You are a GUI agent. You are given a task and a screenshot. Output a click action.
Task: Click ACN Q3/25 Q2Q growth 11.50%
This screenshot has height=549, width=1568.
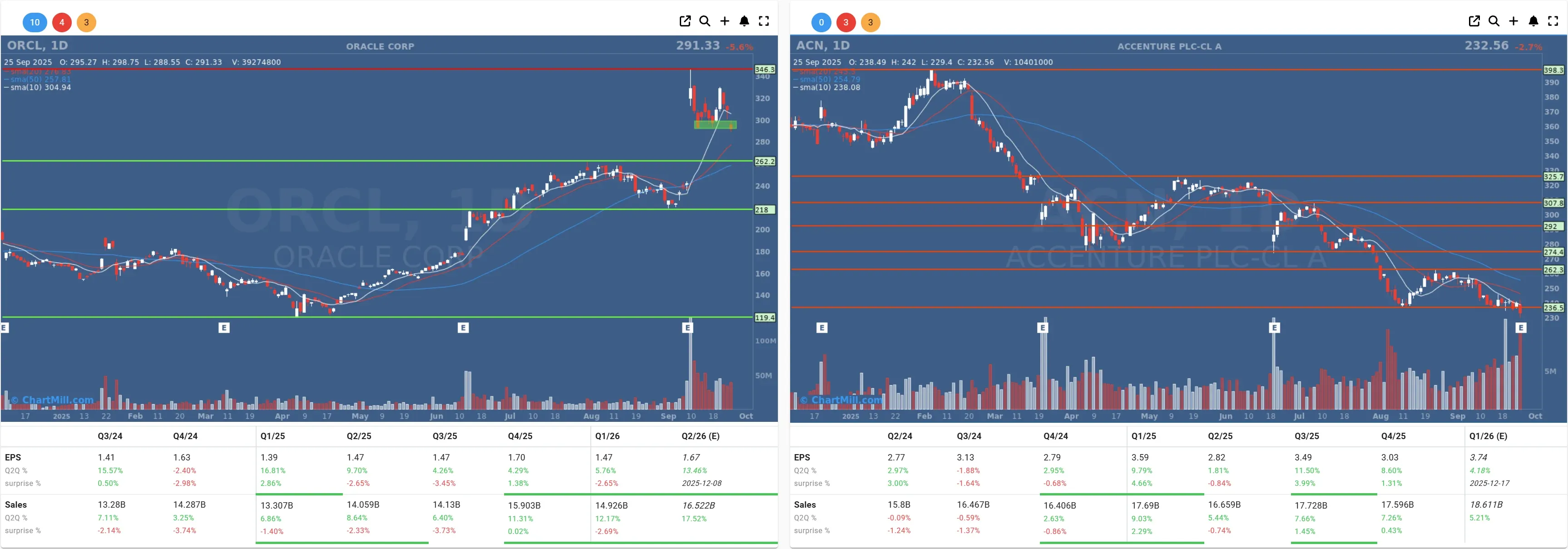[x=1307, y=470]
